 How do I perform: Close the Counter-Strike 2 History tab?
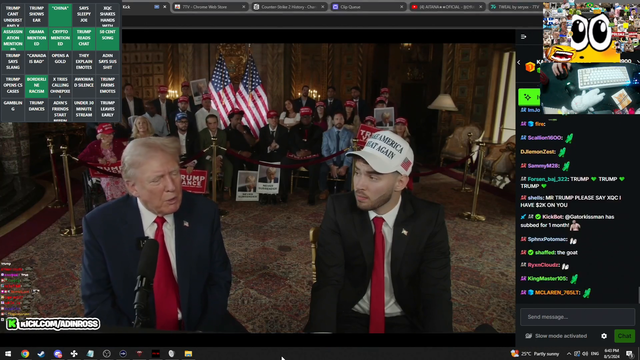tap(323, 7)
